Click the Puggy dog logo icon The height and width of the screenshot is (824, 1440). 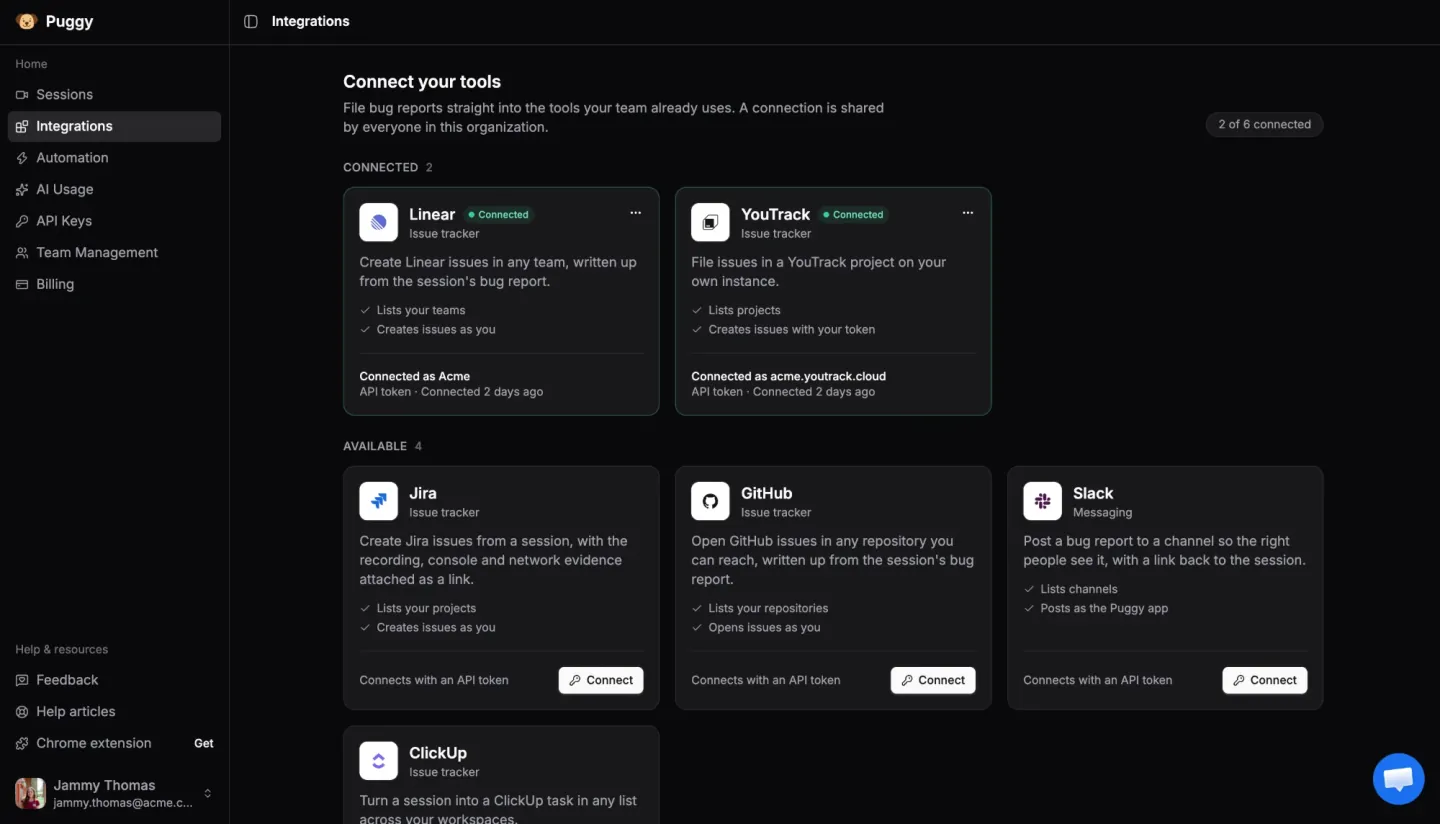[x=26, y=21]
